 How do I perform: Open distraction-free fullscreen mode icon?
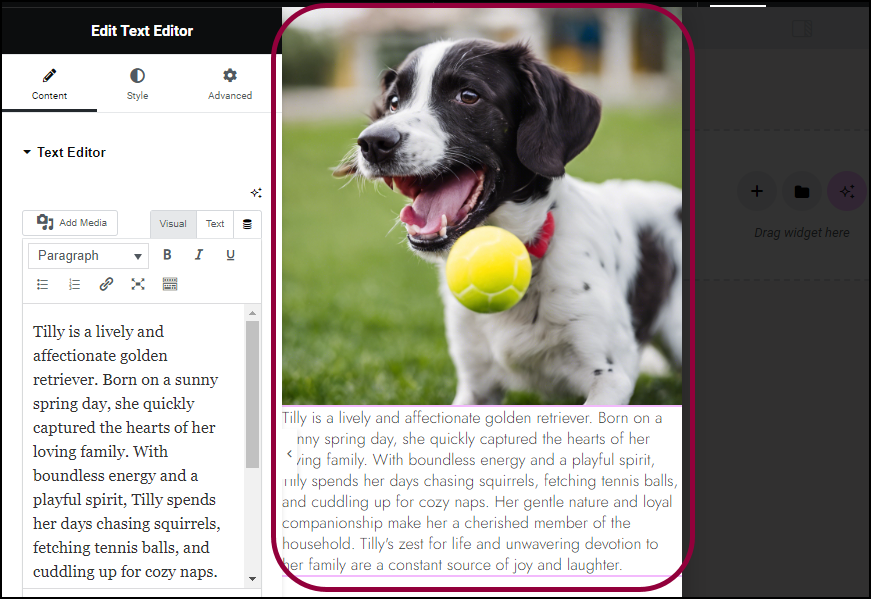[138, 284]
